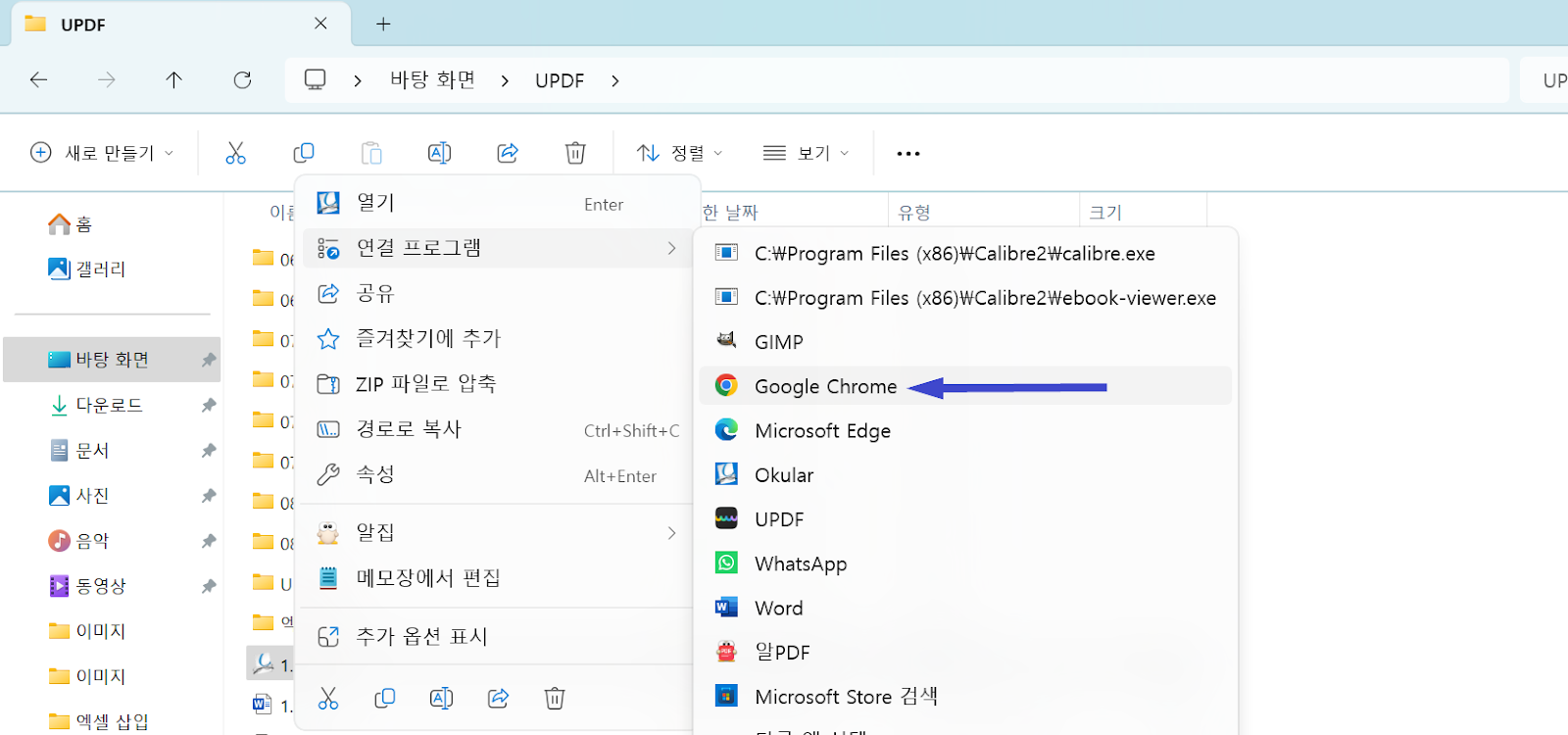Image resolution: width=1568 pixels, height=735 pixels.
Task: Open the three-dot See more menu
Action: (x=908, y=153)
